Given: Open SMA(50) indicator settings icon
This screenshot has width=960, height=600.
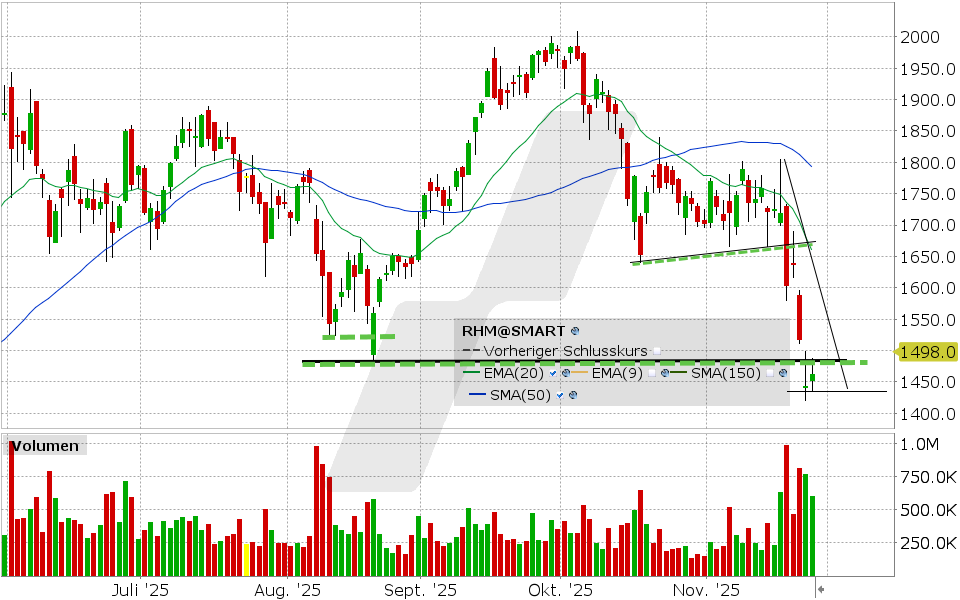Looking at the screenshot, I should tap(573, 394).
